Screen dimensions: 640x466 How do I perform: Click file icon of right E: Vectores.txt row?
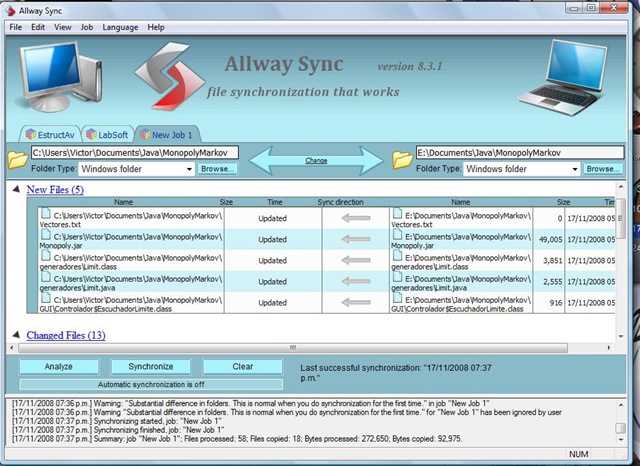397,213
